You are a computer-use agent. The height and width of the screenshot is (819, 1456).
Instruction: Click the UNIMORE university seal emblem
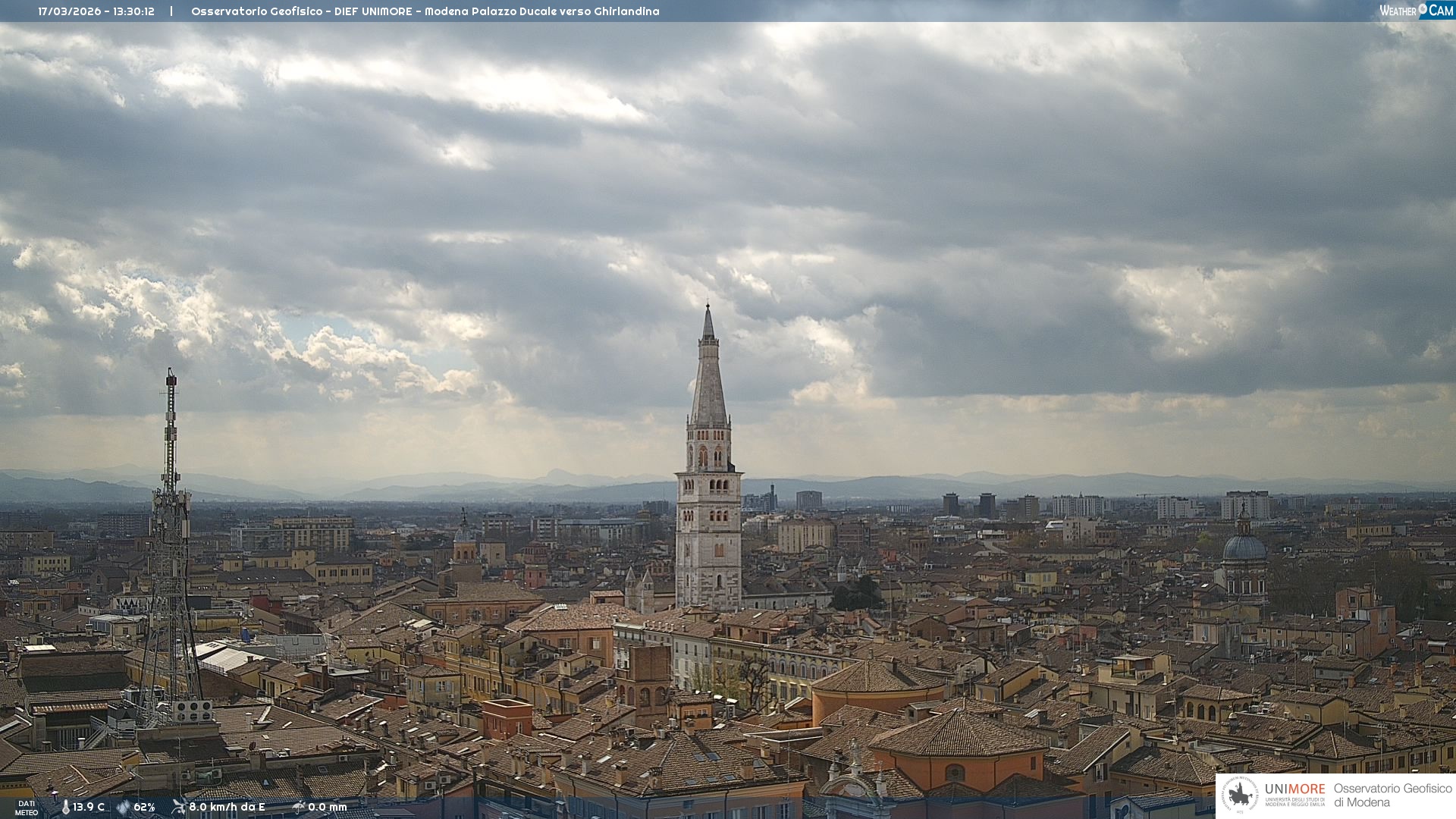1241,795
